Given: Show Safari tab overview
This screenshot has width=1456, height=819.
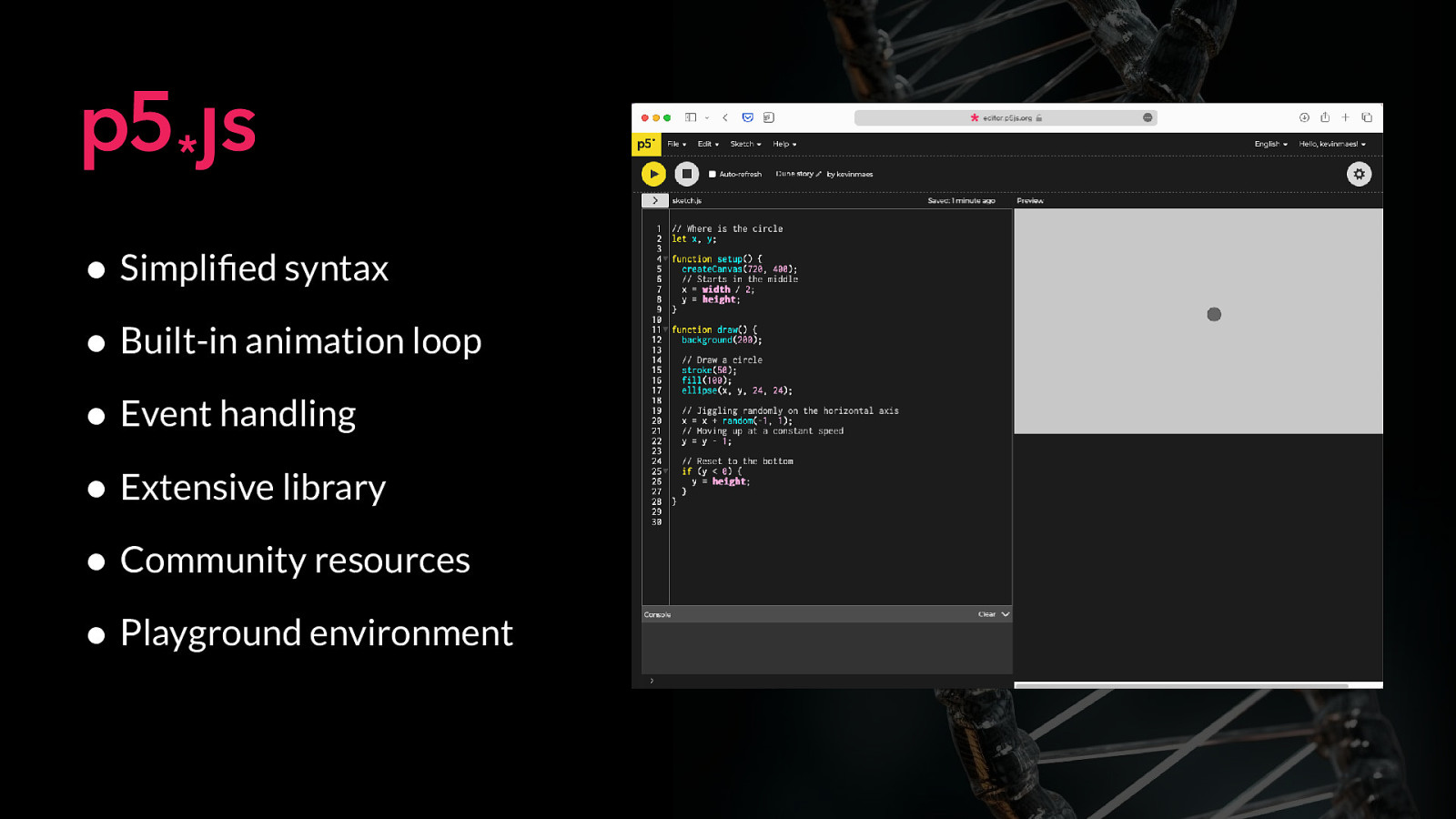Looking at the screenshot, I should pyautogui.click(x=1367, y=117).
